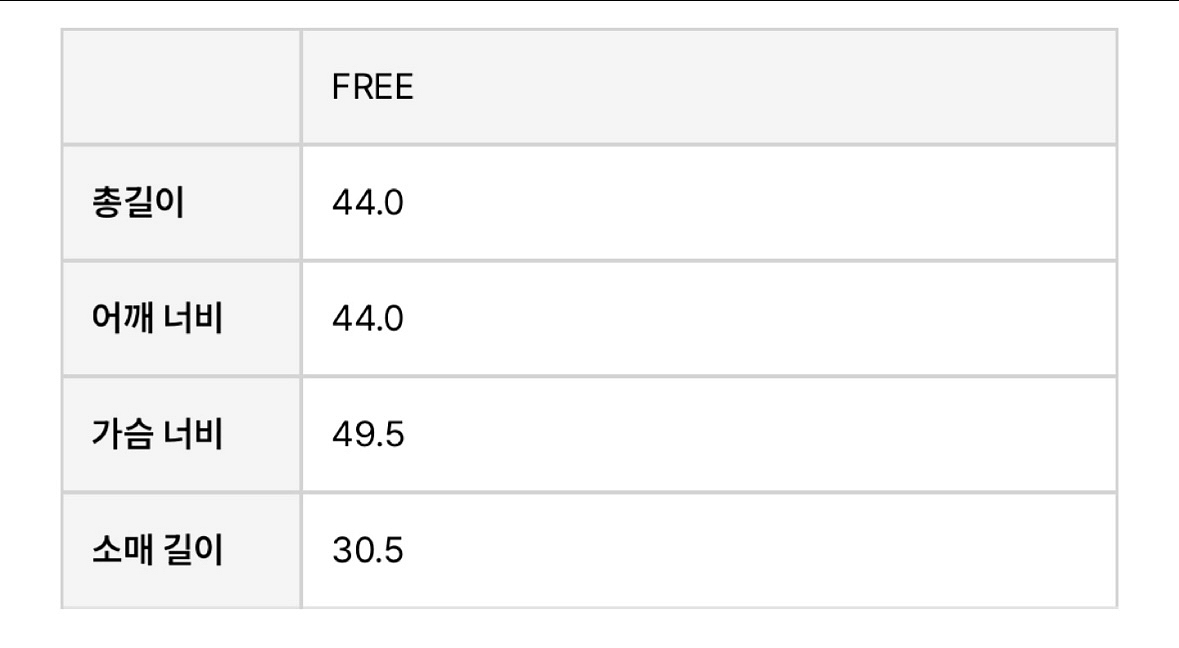
Task: Click the dark divider line above table
Action: click(x=590, y=1)
